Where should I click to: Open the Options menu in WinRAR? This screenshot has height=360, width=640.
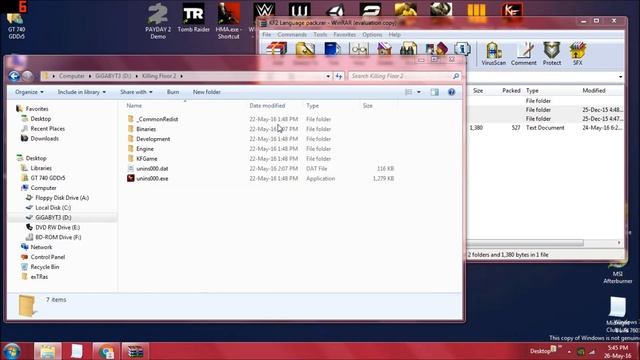pyautogui.click(x=372, y=35)
